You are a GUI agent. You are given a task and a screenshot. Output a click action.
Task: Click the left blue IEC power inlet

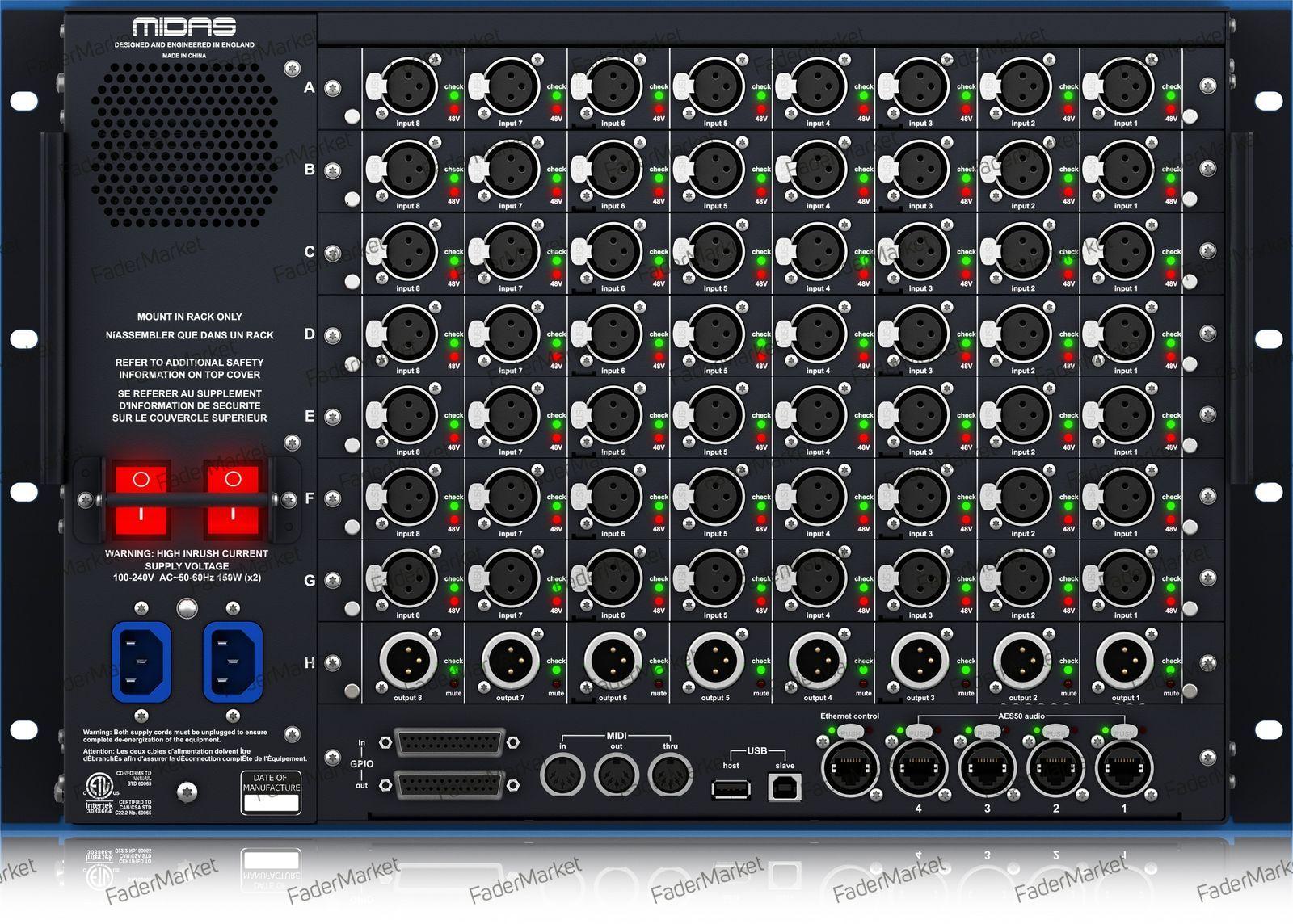(x=141, y=661)
